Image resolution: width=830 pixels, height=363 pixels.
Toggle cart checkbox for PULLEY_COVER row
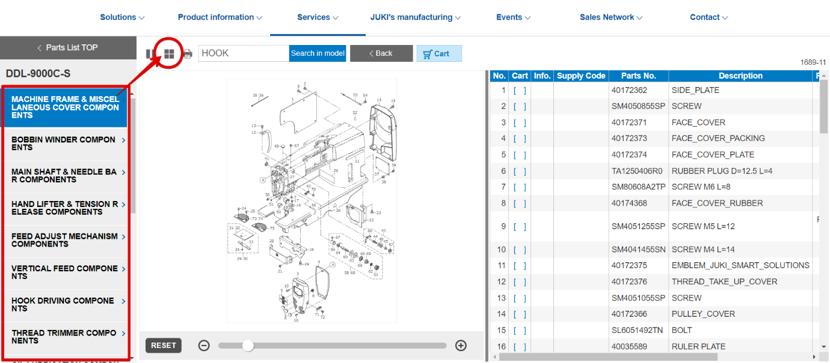(520, 314)
